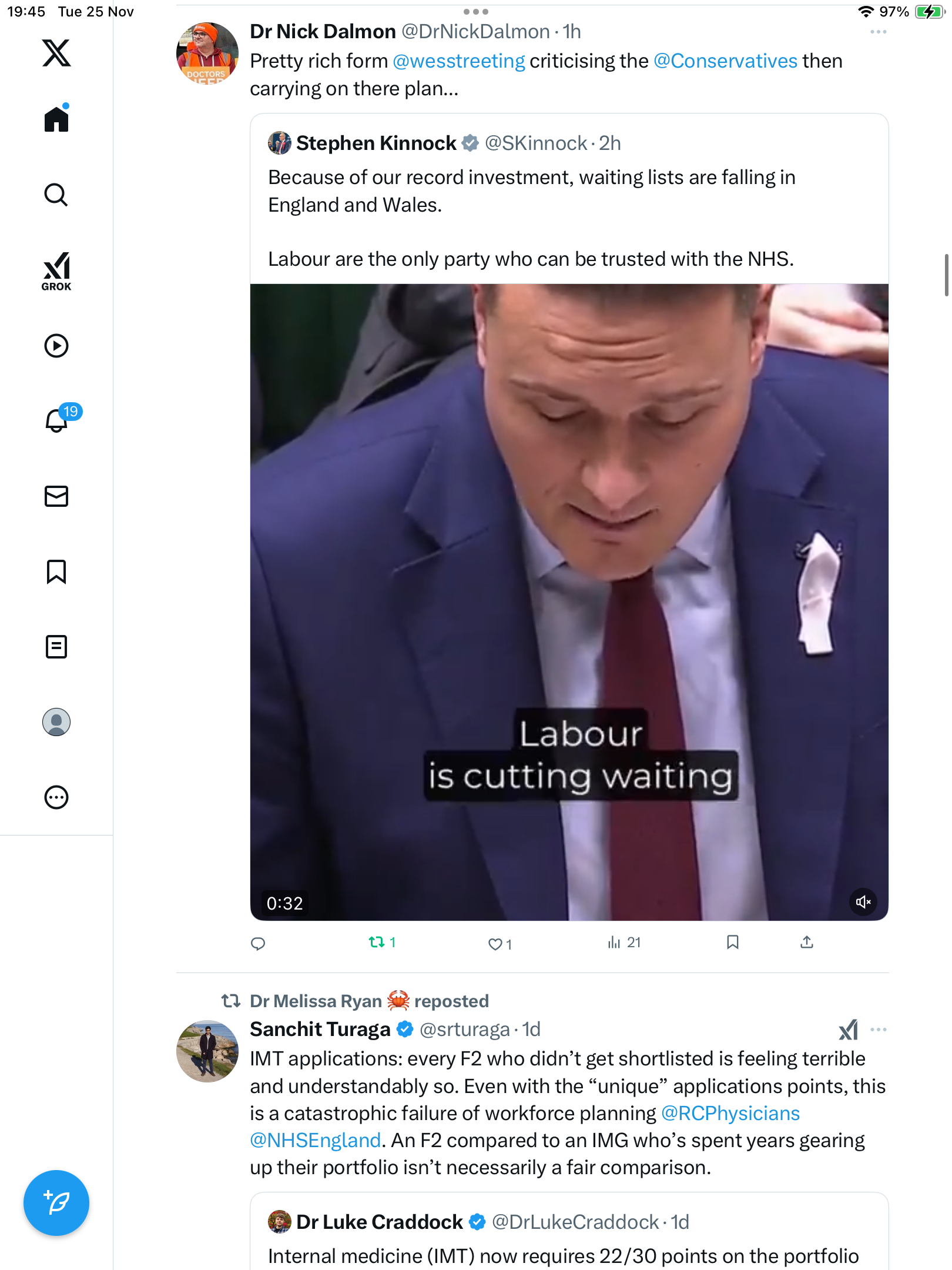This screenshot has width=952, height=1270.
Task: Open more options on Sanchit Turaga's post
Action: 878,1030
